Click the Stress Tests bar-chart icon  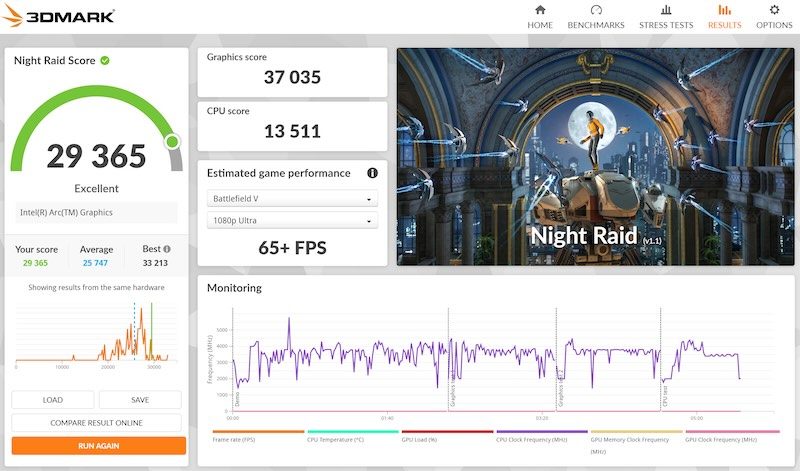coord(666,10)
